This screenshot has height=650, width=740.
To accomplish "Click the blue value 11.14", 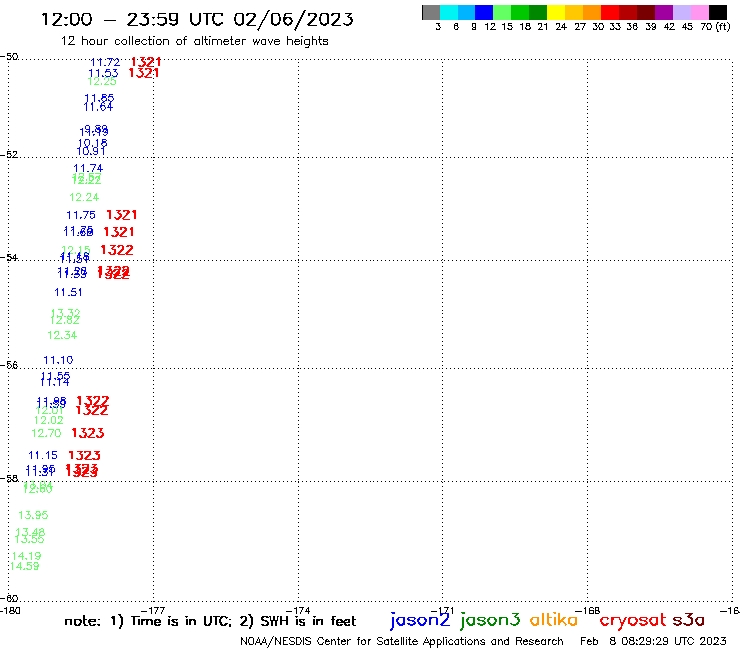I will click(x=54, y=382).
